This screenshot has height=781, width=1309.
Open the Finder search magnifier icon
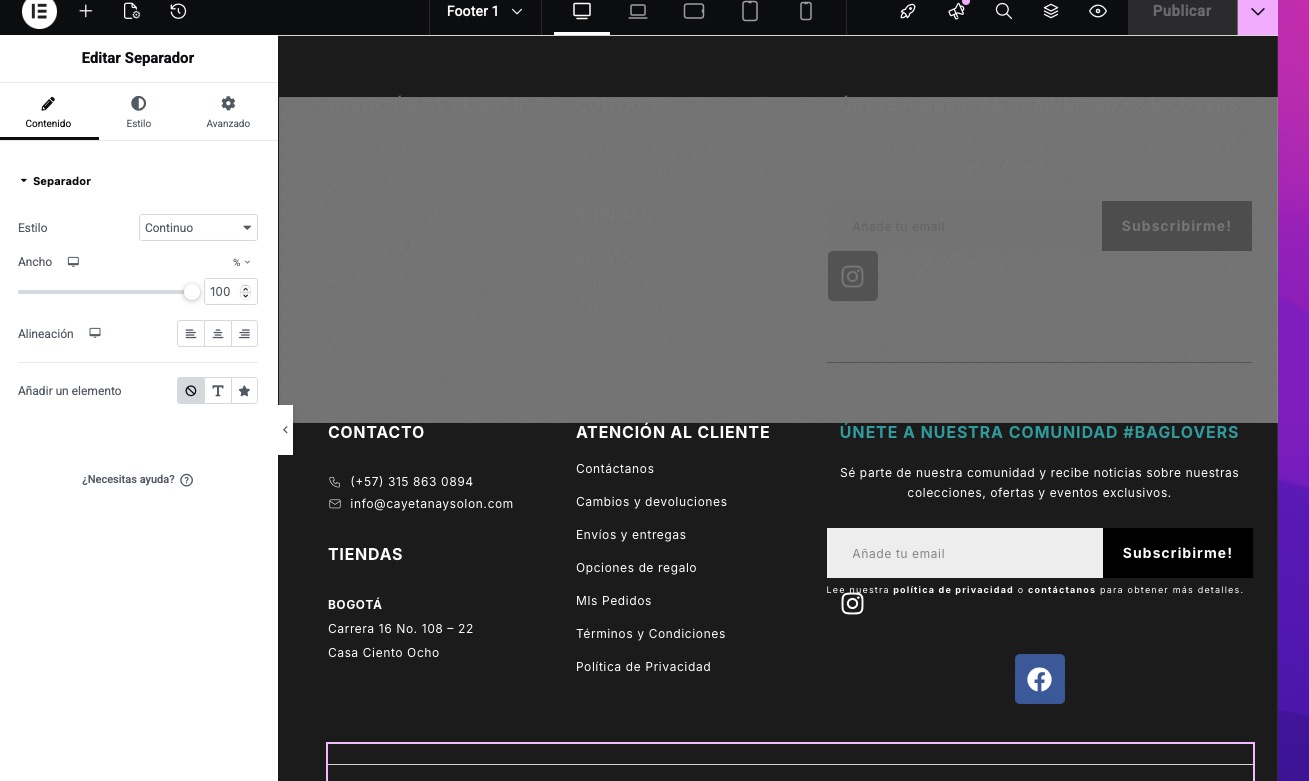(x=1003, y=12)
